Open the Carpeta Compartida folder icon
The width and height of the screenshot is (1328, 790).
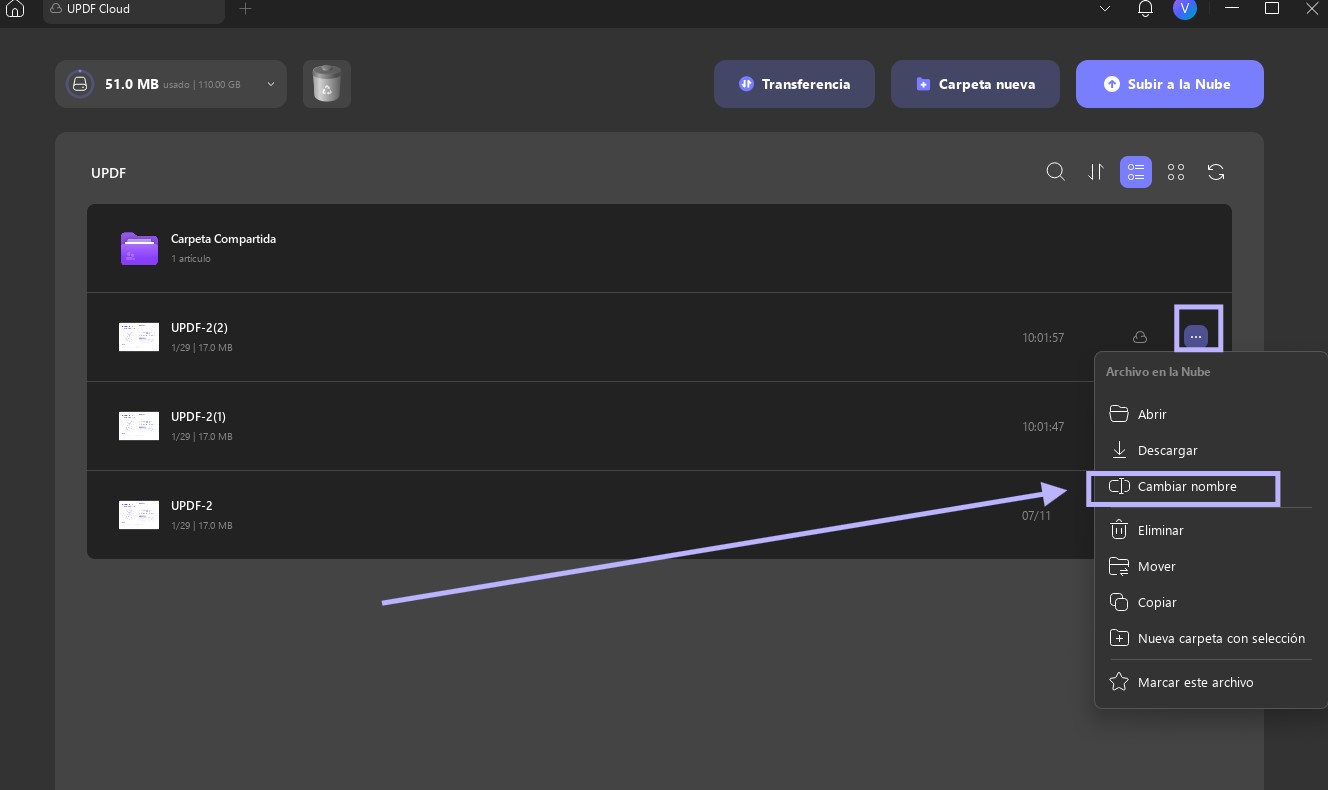pos(139,248)
